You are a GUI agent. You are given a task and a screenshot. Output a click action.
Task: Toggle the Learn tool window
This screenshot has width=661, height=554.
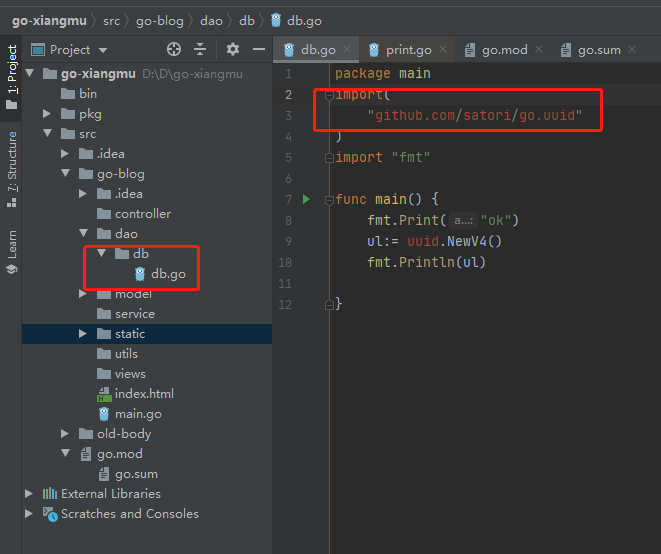pos(11,252)
